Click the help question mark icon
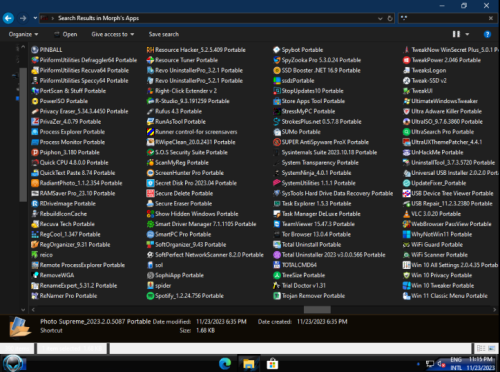The height and width of the screenshot is (372, 500). (x=487, y=34)
